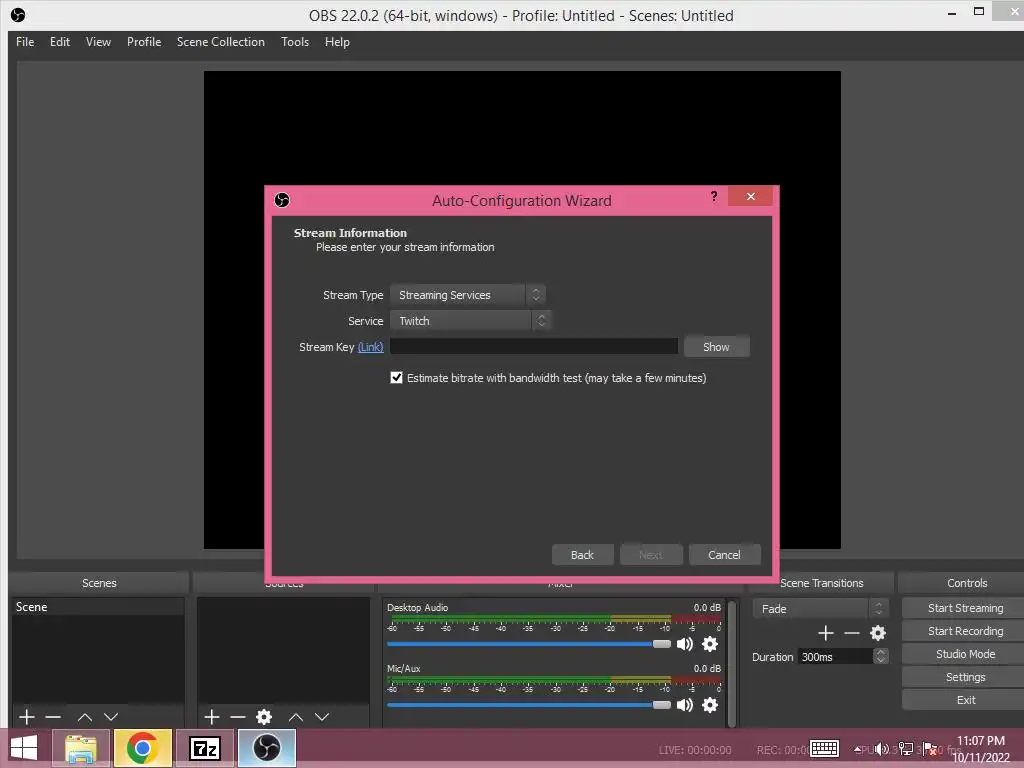Mute the Mic/Aux speaker icon
Screen dimensions: 1024x768
pos(684,705)
